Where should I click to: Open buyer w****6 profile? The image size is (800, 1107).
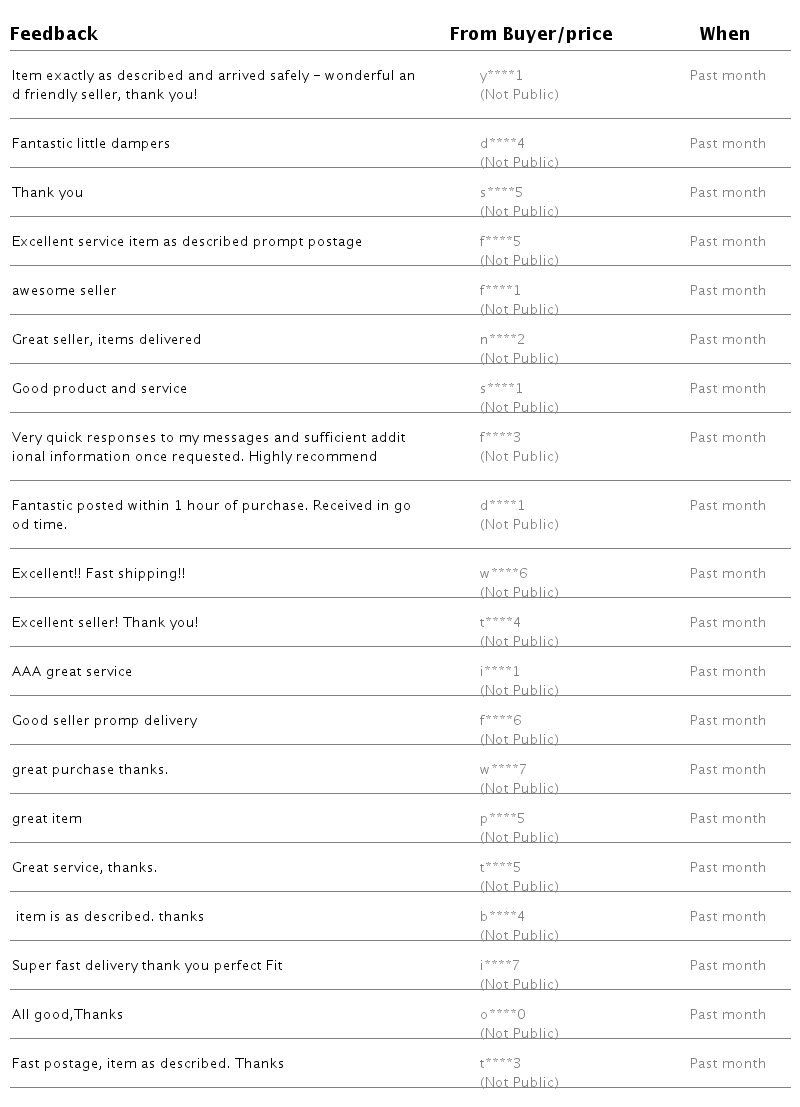(503, 574)
